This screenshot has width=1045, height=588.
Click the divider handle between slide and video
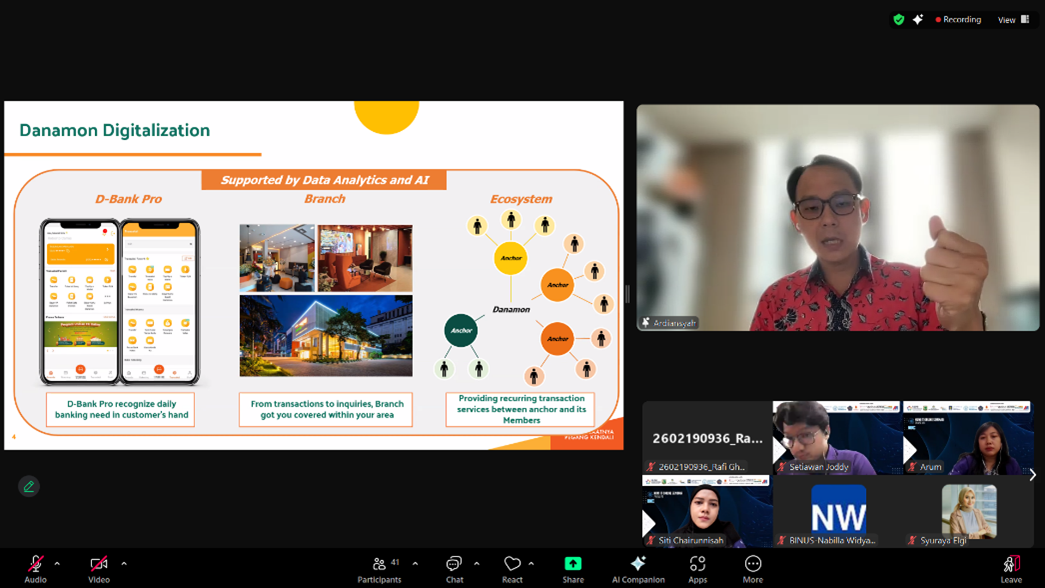click(x=628, y=293)
